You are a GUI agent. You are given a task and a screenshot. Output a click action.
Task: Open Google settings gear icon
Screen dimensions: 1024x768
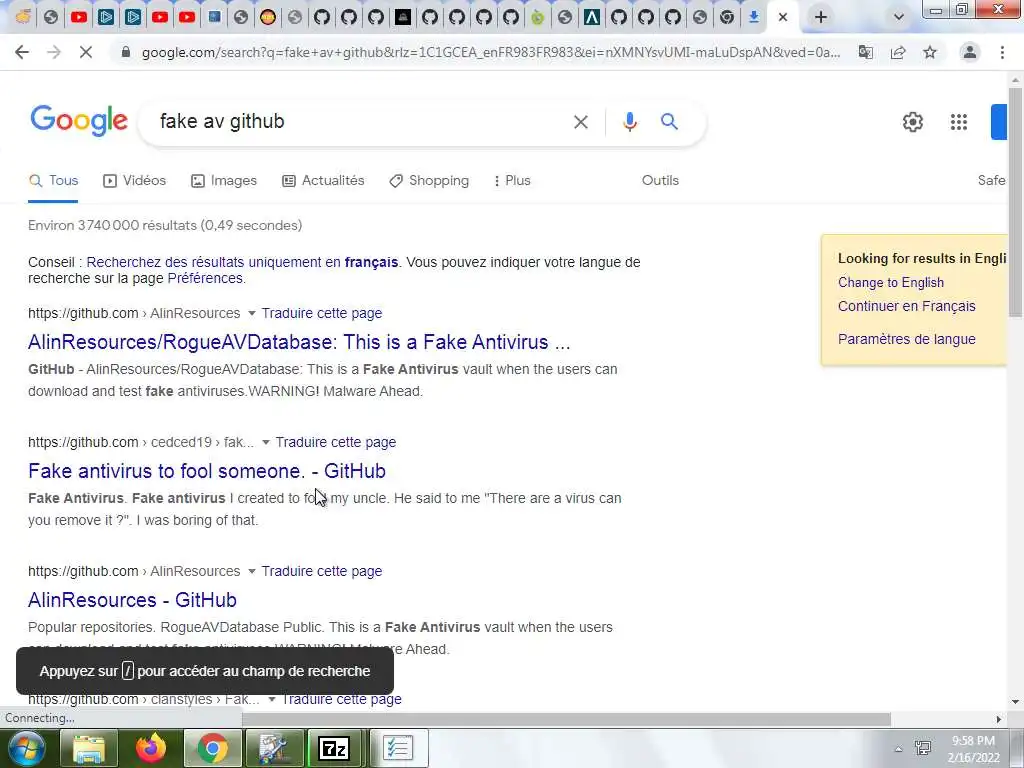click(x=912, y=121)
